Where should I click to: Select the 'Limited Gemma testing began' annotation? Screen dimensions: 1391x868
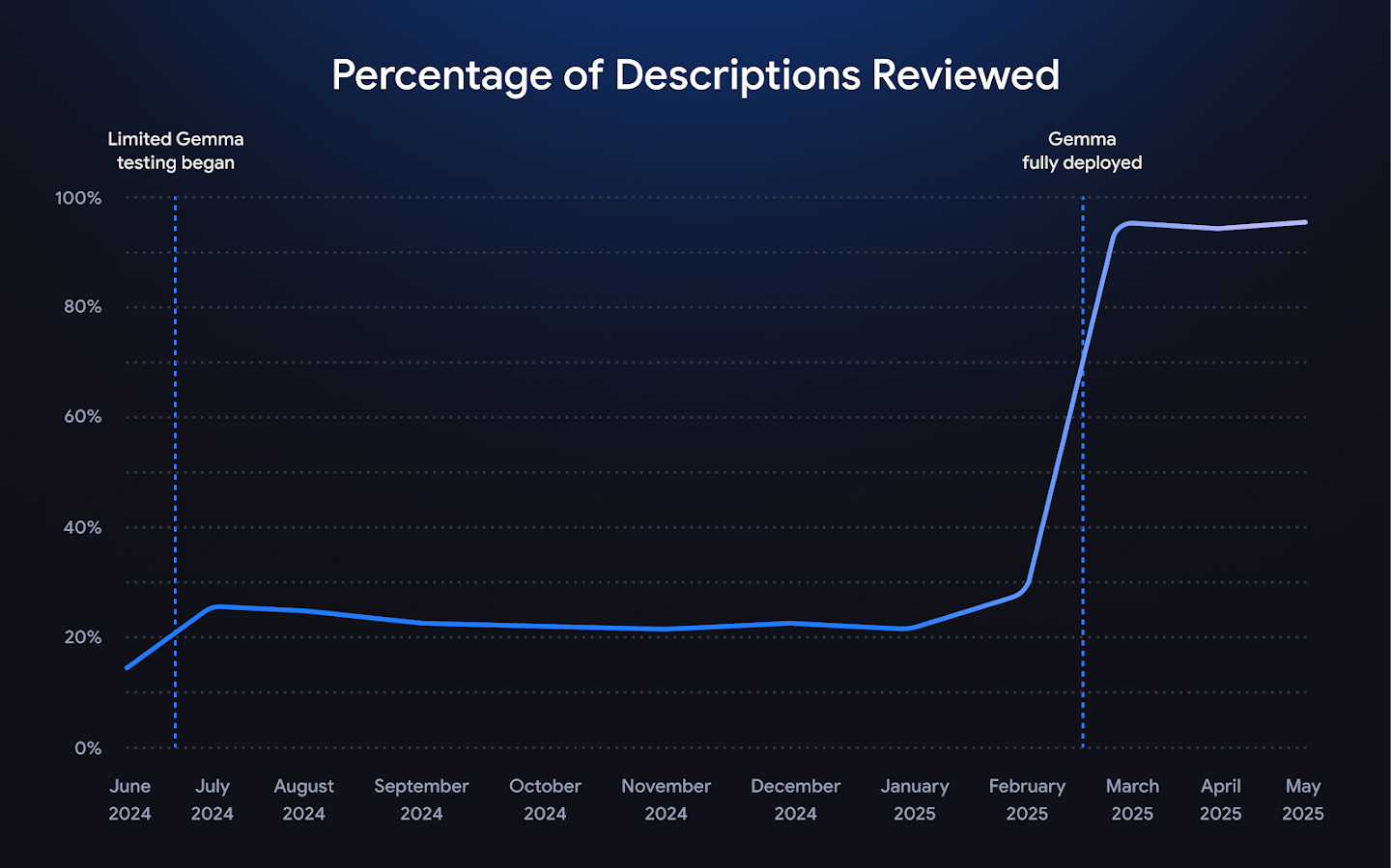pos(175,151)
